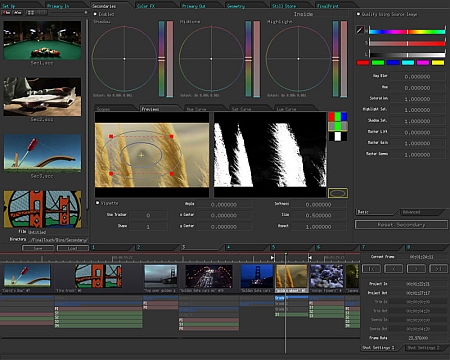
Task: Toggle the Enabled secondary radio button
Action: pos(95,14)
